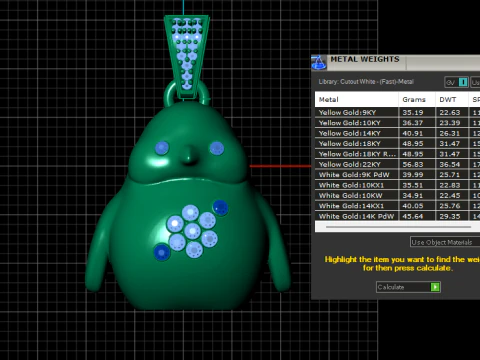Image resolution: width=480 pixels, height=360 pixels.
Task: Click the Metal column header
Action: (356, 99)
